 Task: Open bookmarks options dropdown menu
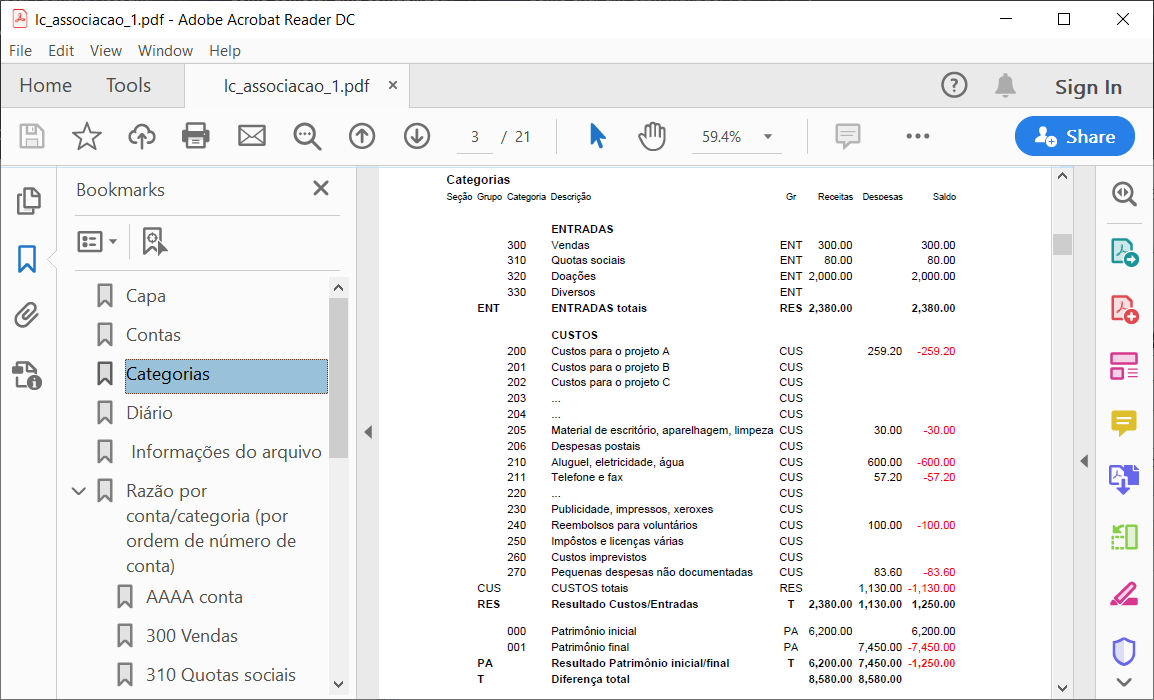coord(97,241)
